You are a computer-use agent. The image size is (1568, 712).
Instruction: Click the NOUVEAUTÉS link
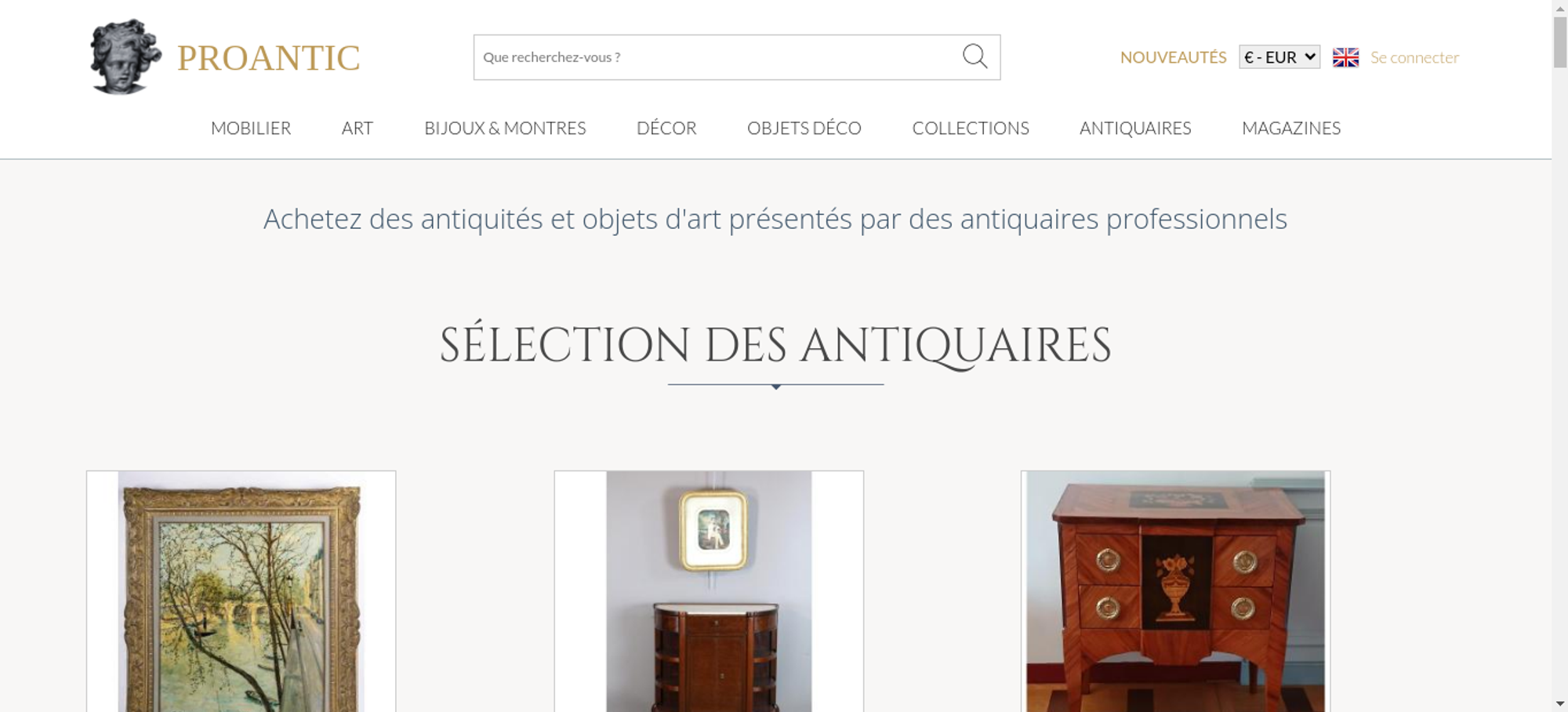click(x=1173, y=57)
